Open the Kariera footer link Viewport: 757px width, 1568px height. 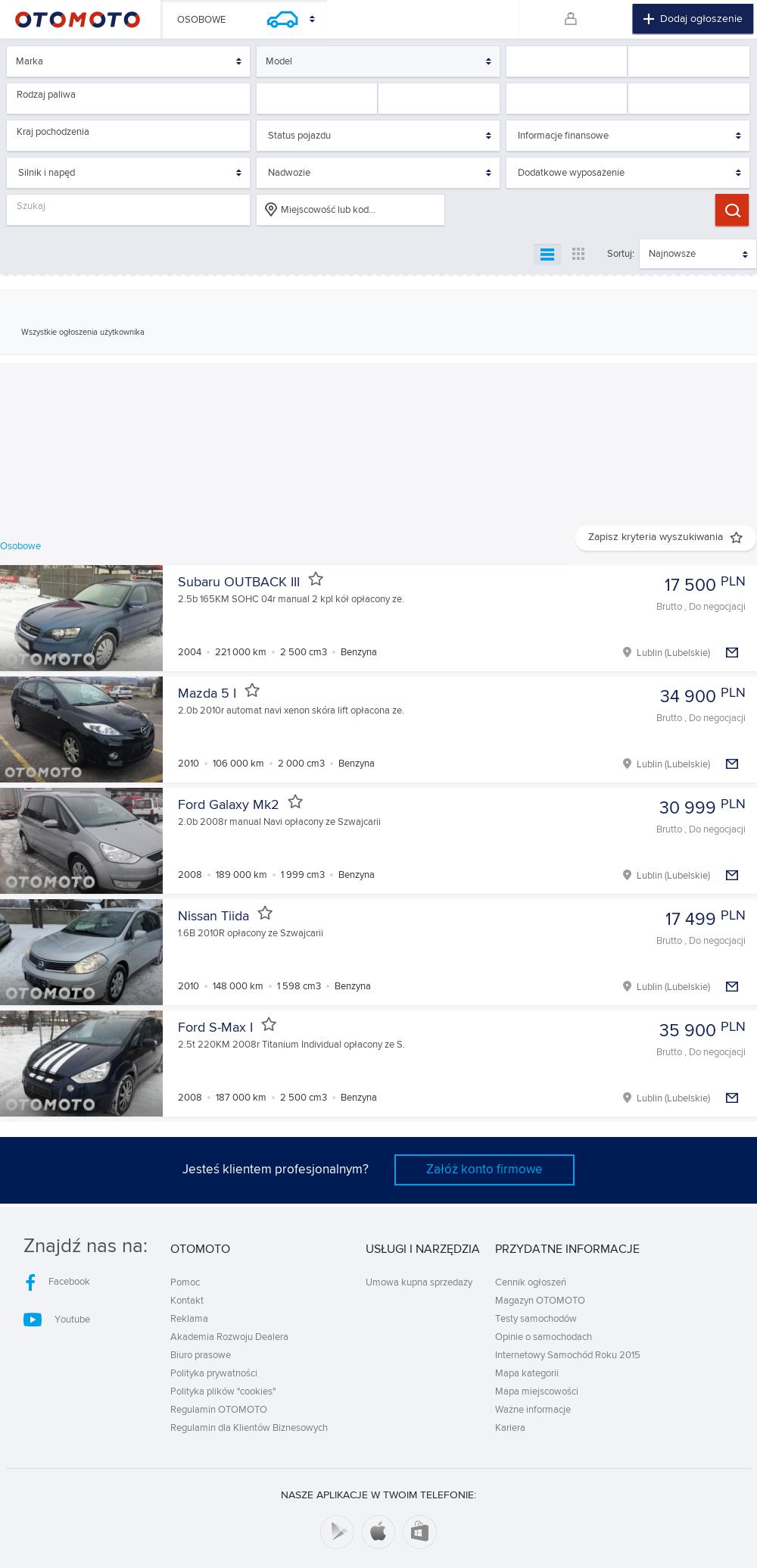510,1428
